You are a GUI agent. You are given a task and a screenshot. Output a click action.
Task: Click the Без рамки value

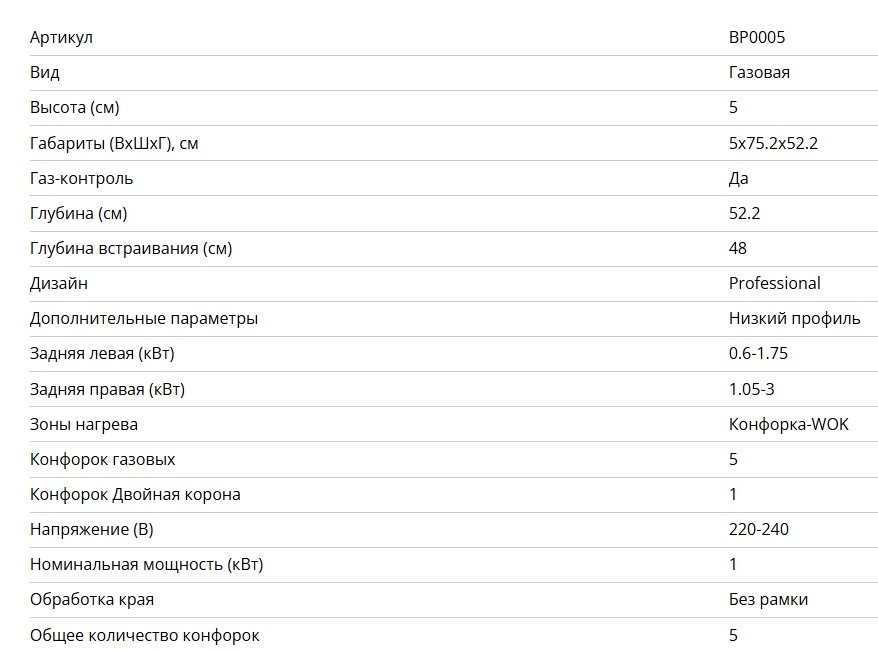[x=768, y=600]
